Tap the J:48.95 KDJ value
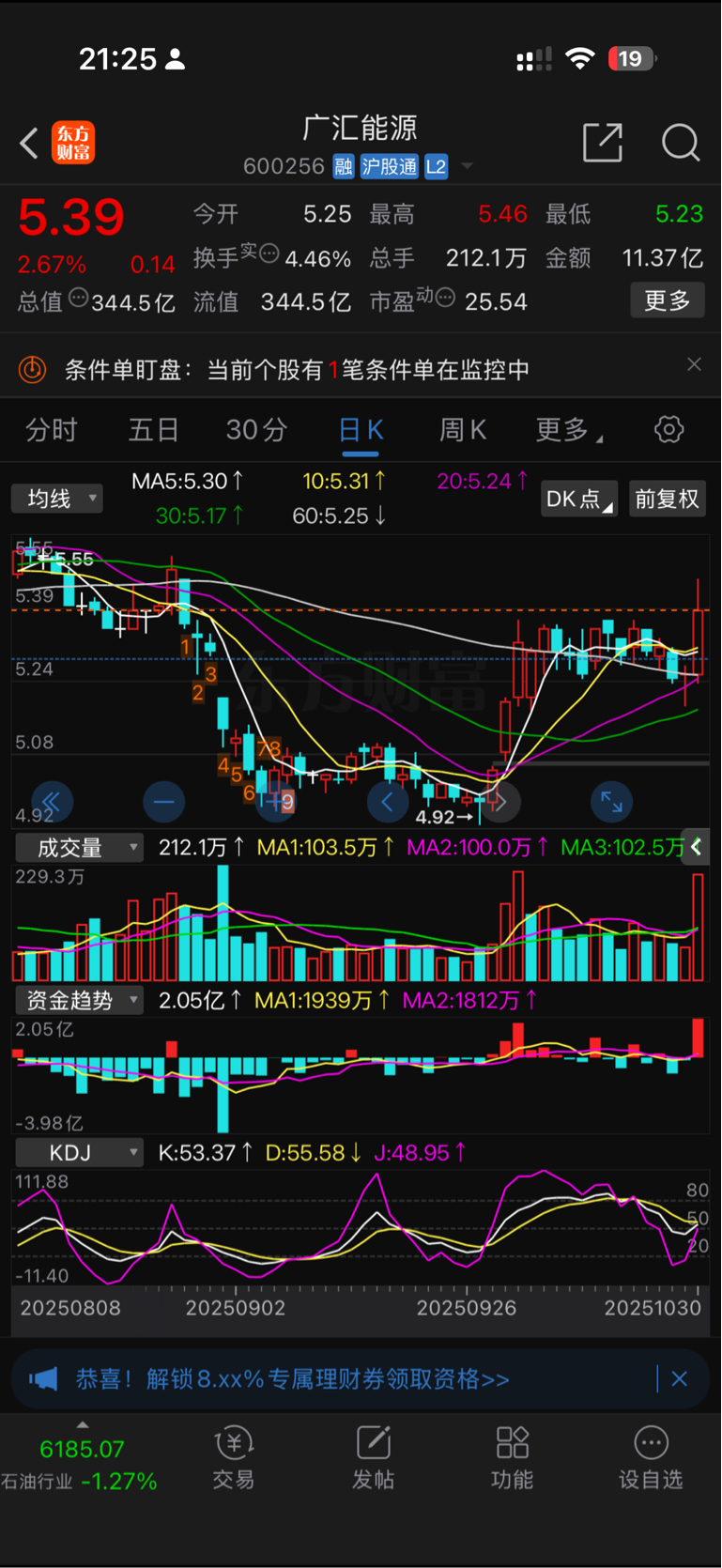722x1568 pixels. (420, 1152)
